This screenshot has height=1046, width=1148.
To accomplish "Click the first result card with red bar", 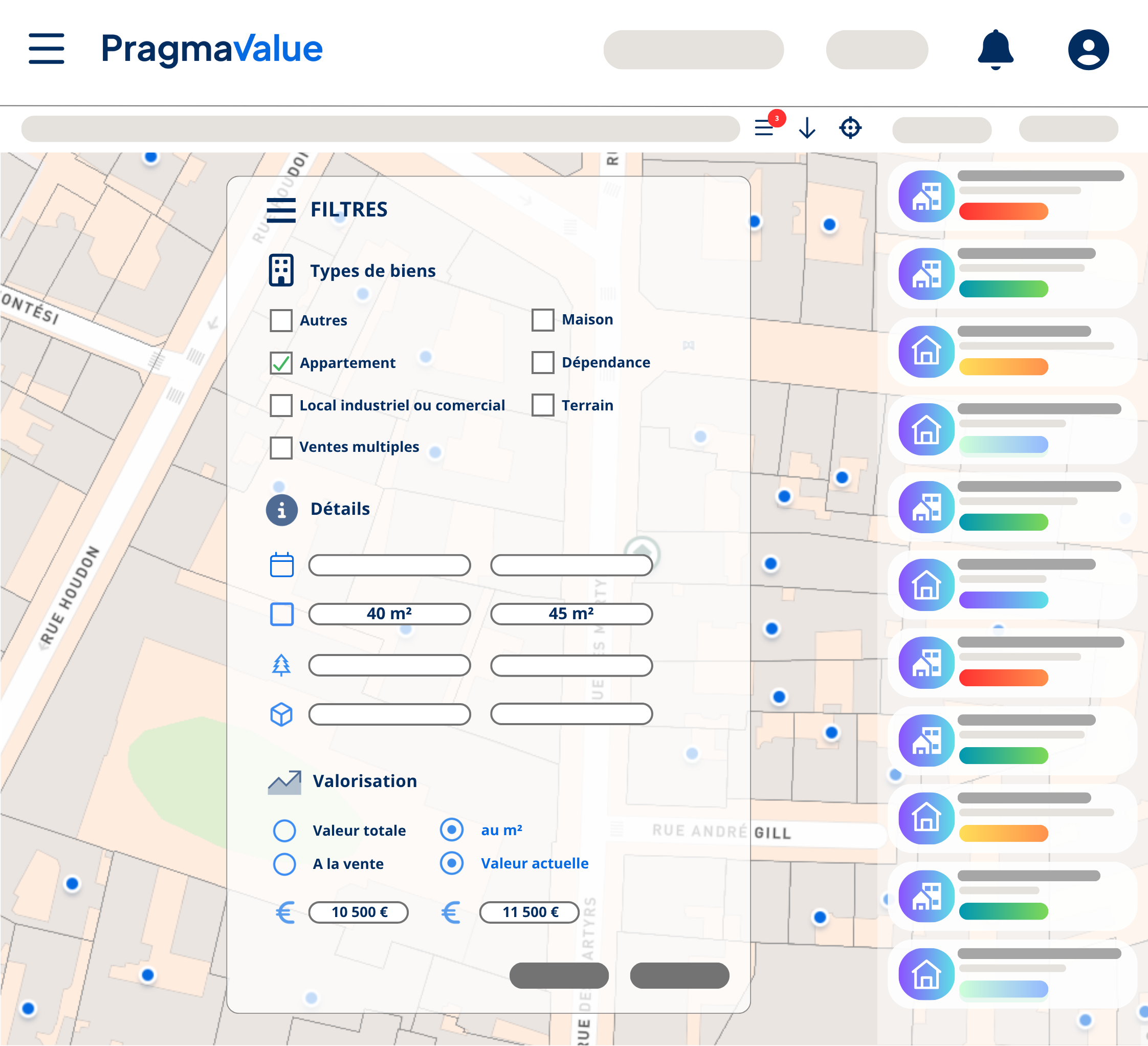I will [x=1011, y=197].
